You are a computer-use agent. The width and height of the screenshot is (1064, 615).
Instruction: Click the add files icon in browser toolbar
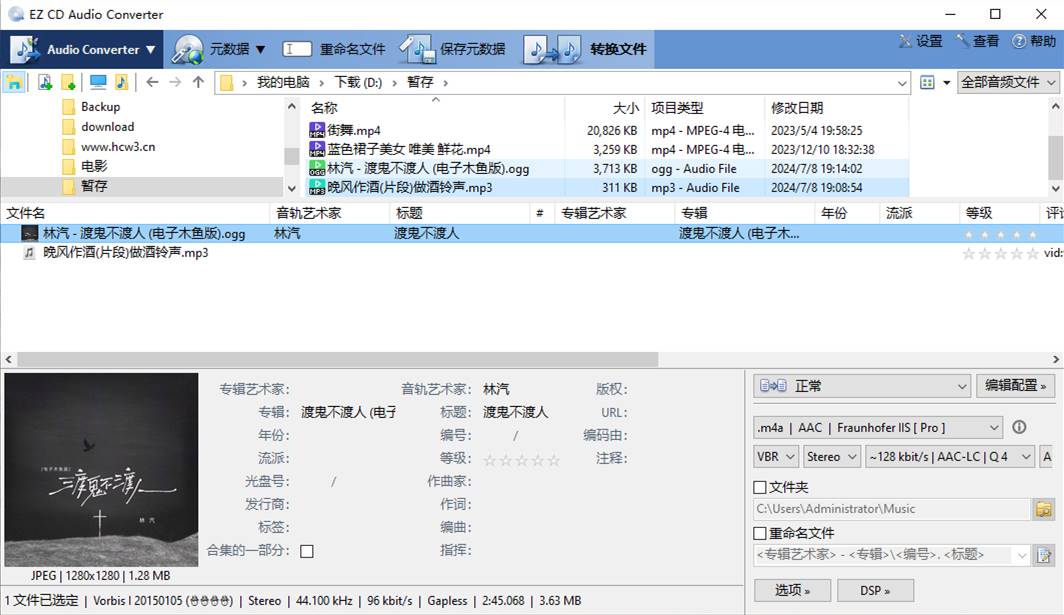click(44, 82)
